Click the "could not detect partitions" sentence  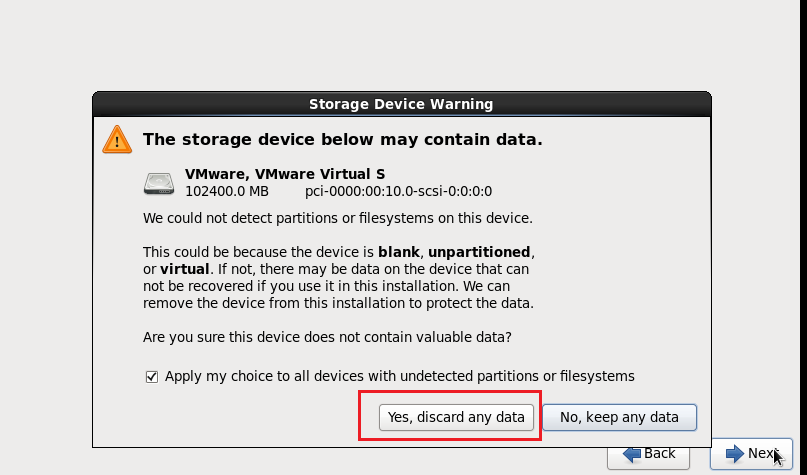coord(337,217)
